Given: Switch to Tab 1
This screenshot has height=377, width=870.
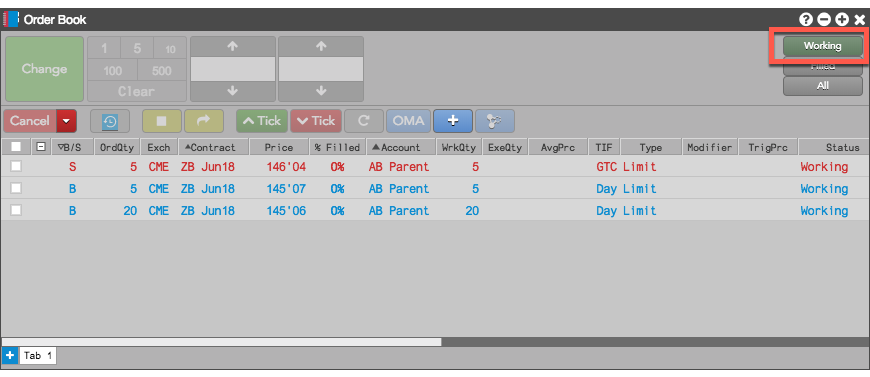Looking at the screenshot, I should point(38,356).
